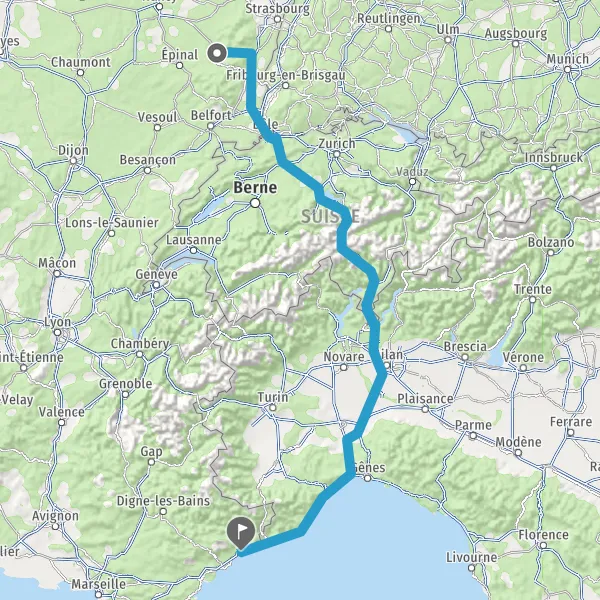This screenshot has width=600, height=600.
Task: Select the Grenoble city label
Action: pyautogui.click(x=126, y=383)
